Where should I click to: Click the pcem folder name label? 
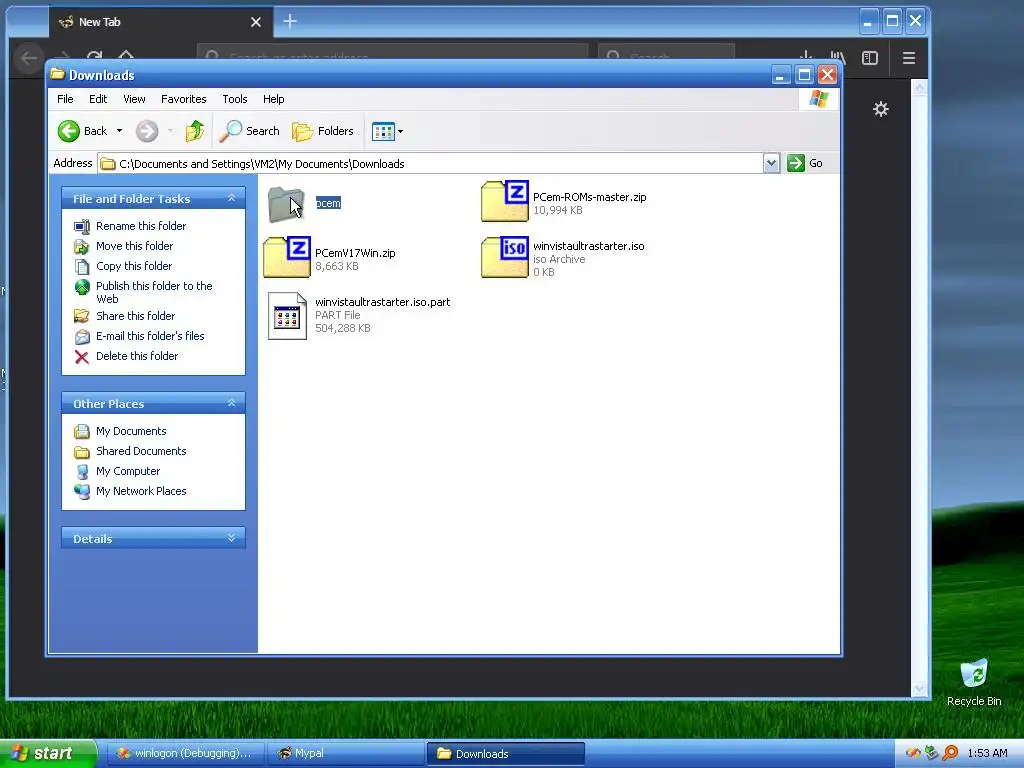click(328, 203)
